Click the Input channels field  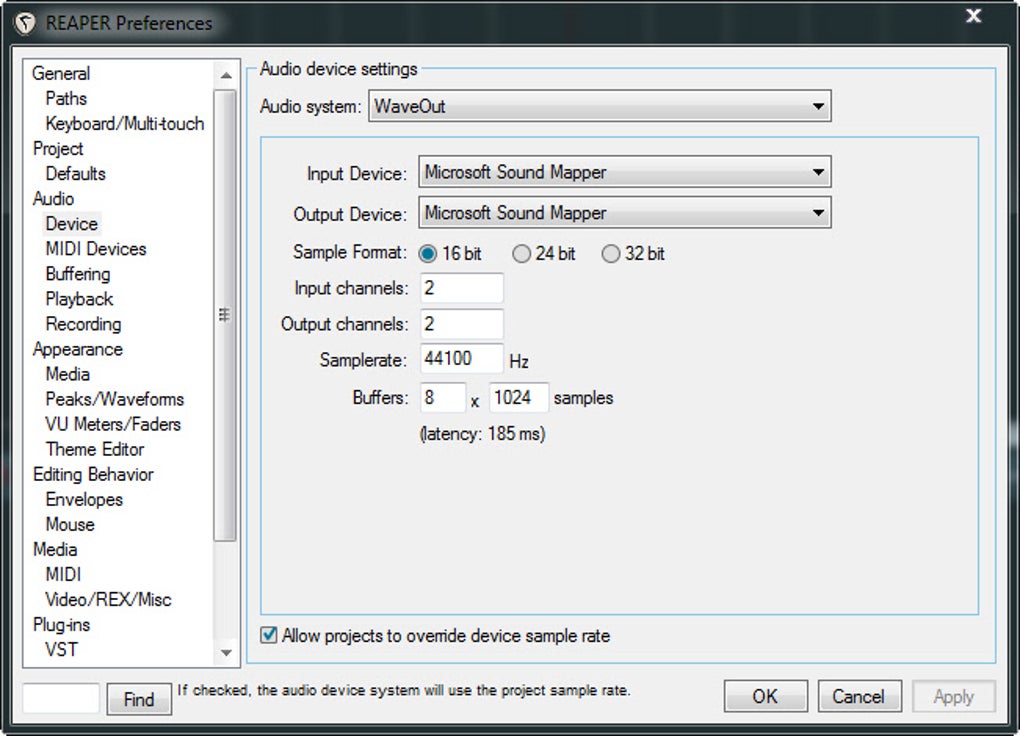462,288
